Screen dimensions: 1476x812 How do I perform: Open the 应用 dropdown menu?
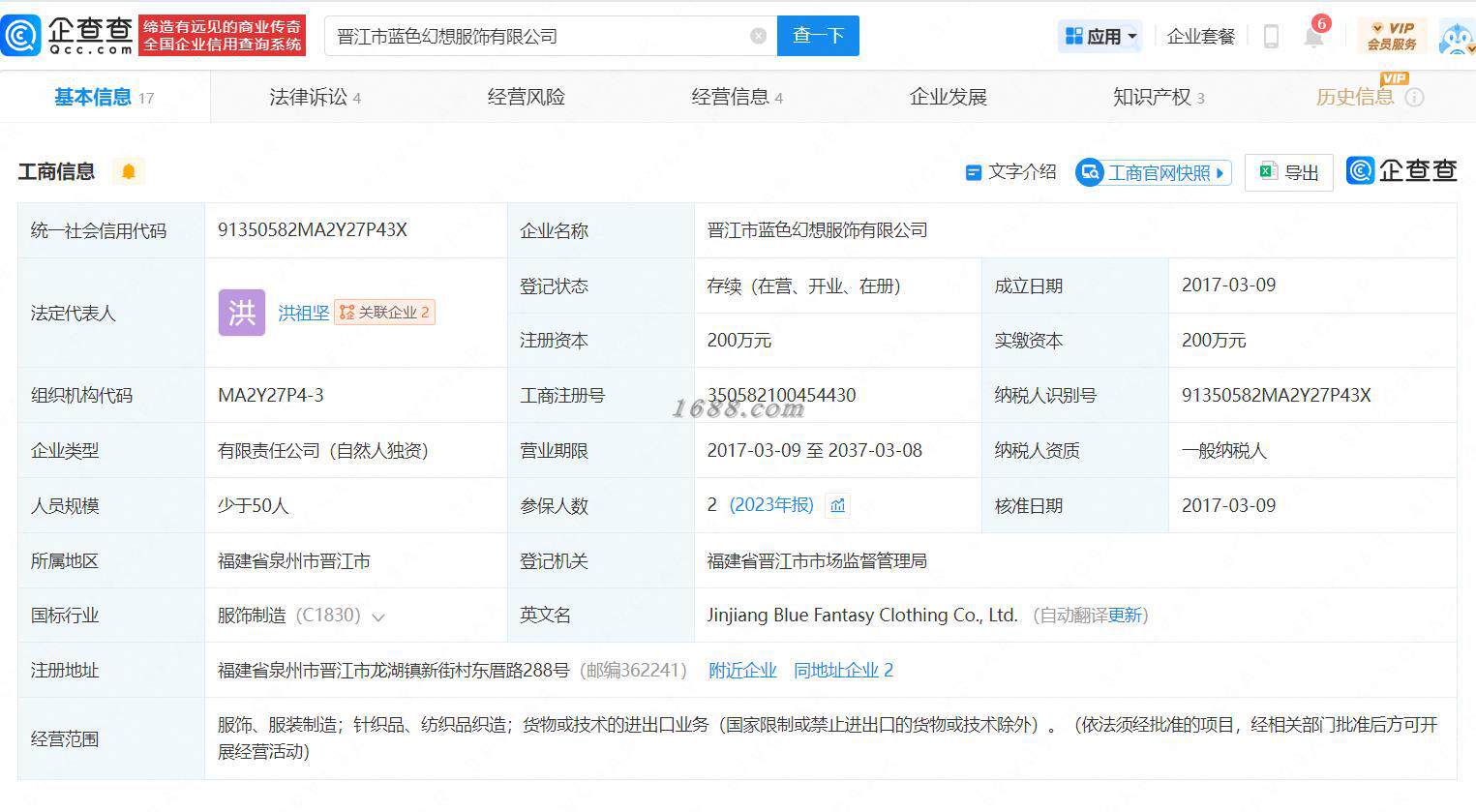click(1100, 37)
